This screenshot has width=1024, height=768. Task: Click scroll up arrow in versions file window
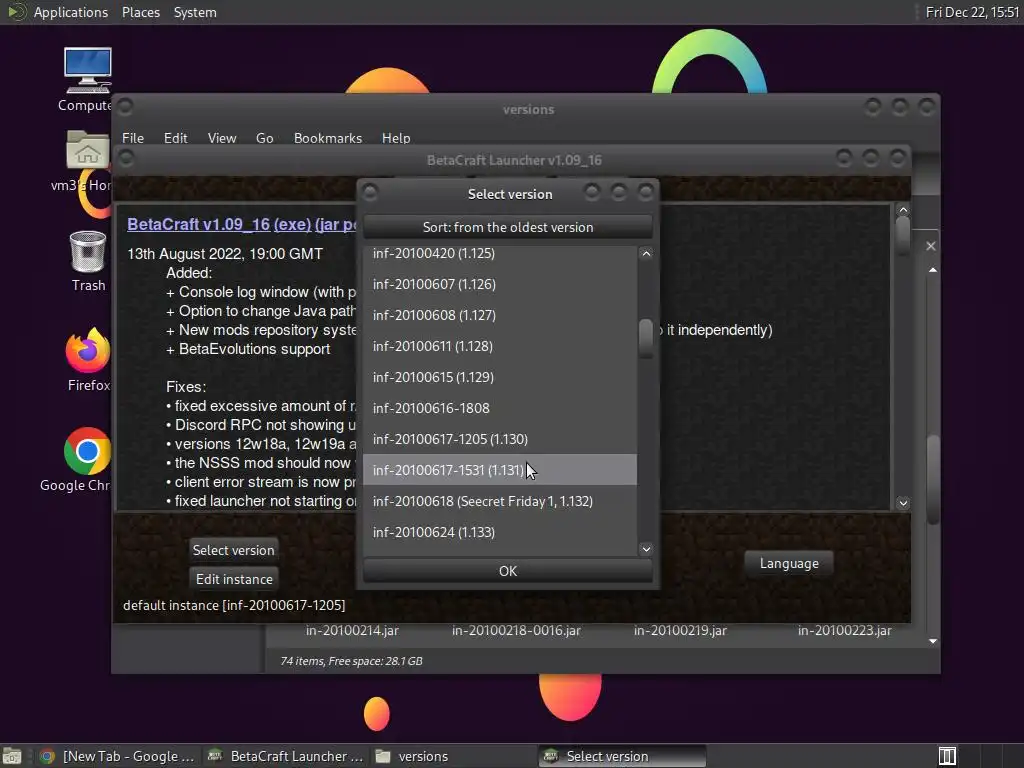(933, 270)
